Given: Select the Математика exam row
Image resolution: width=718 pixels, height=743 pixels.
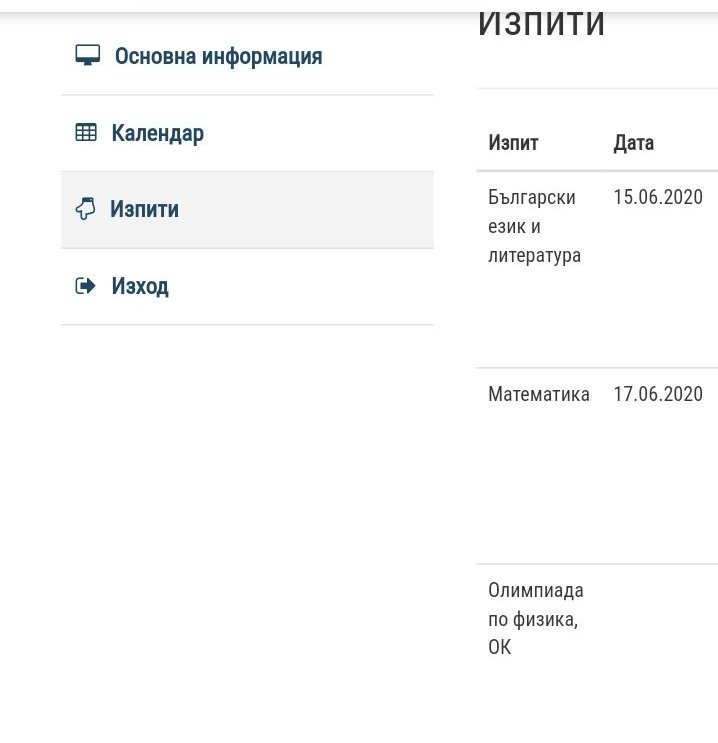Looking at the screenshot, I should (x=538, y=395).
